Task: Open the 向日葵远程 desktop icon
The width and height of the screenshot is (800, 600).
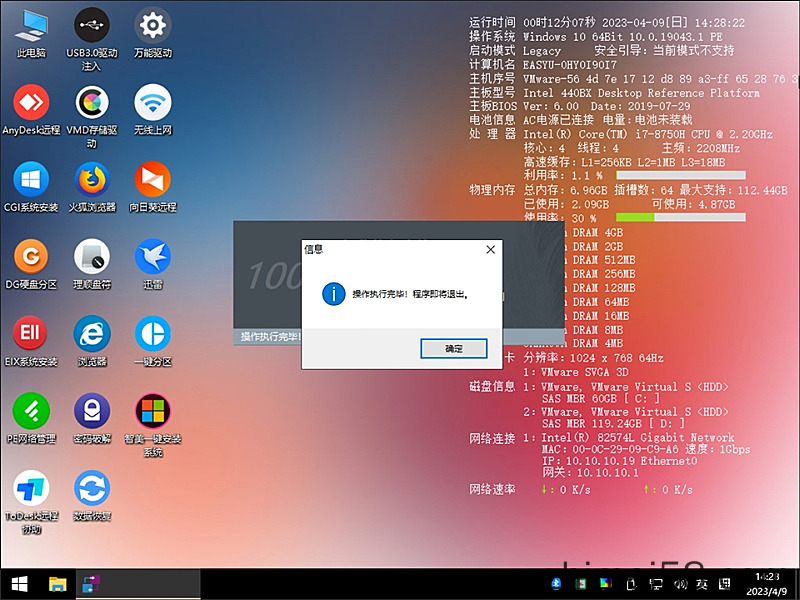Action: click(153, 187)
